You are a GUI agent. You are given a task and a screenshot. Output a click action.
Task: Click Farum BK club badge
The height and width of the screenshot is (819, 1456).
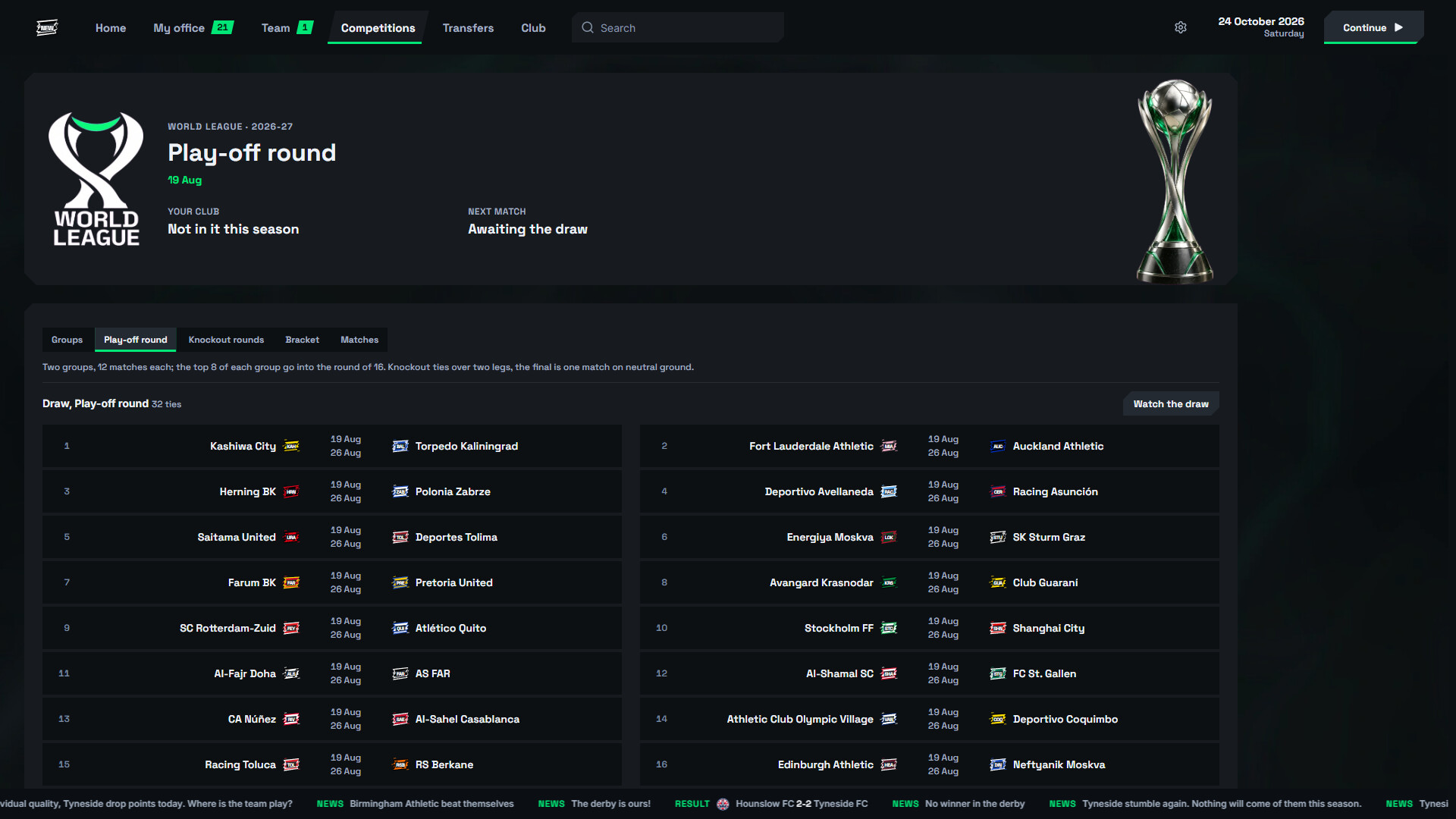[291, 582]
